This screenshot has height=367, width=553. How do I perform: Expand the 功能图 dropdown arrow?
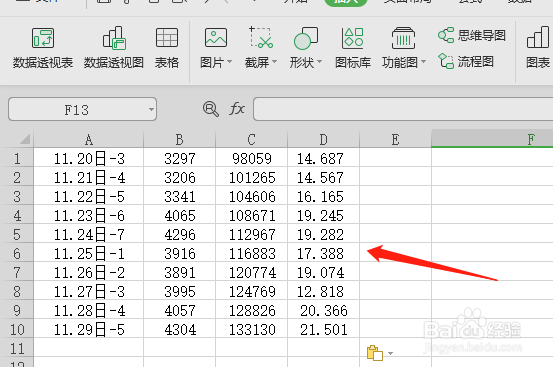click(x=423, y=62)
